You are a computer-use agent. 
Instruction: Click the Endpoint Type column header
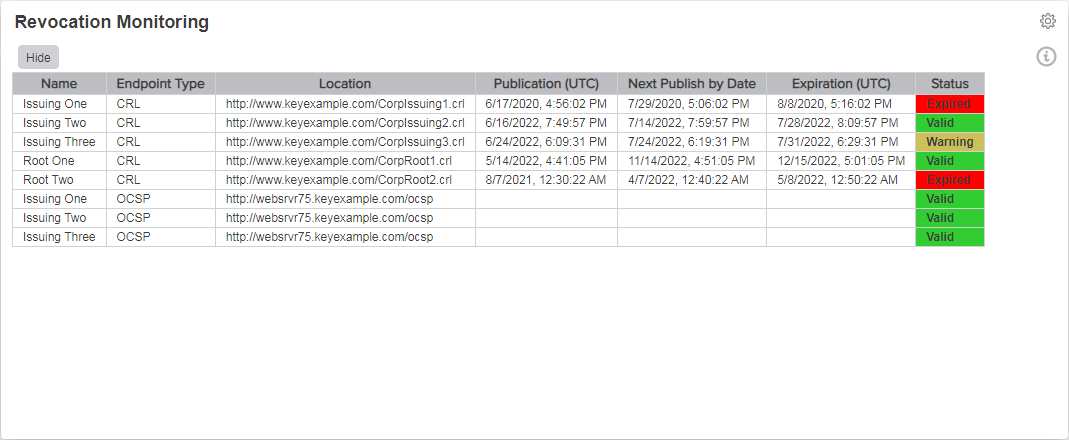click(x=160, y=84)
